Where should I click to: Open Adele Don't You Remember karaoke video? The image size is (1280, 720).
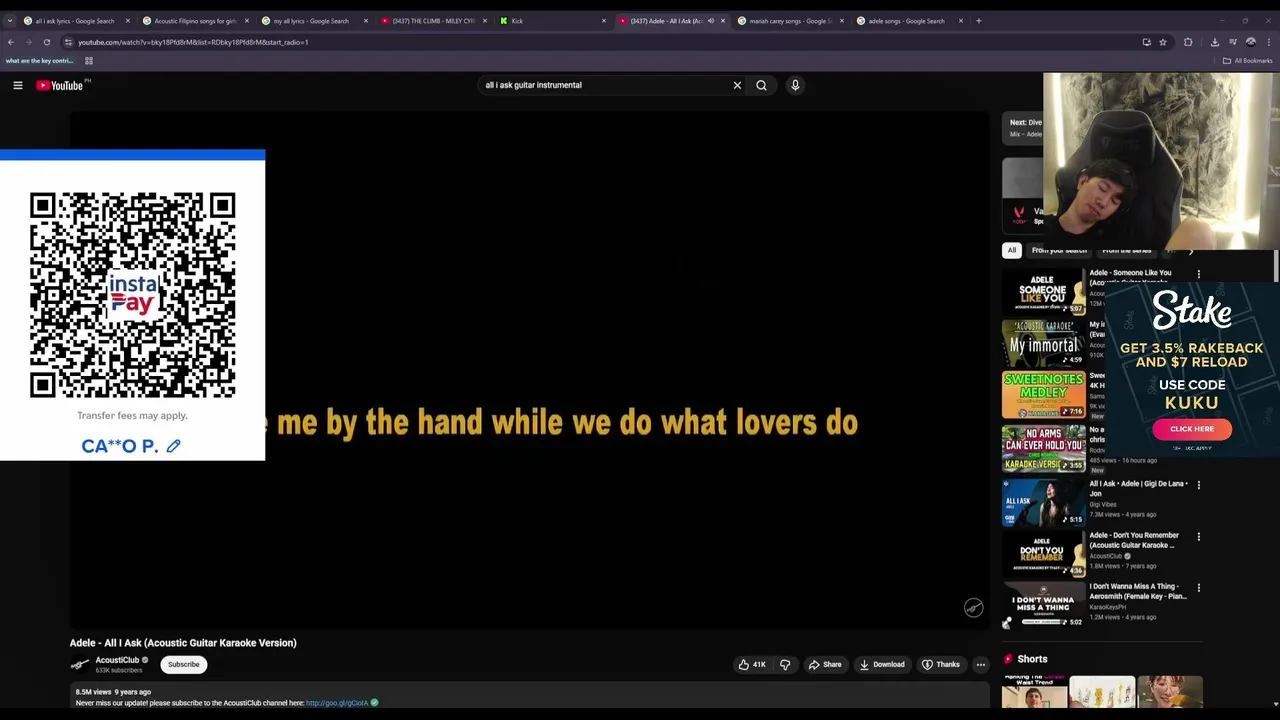[1043, 553]
